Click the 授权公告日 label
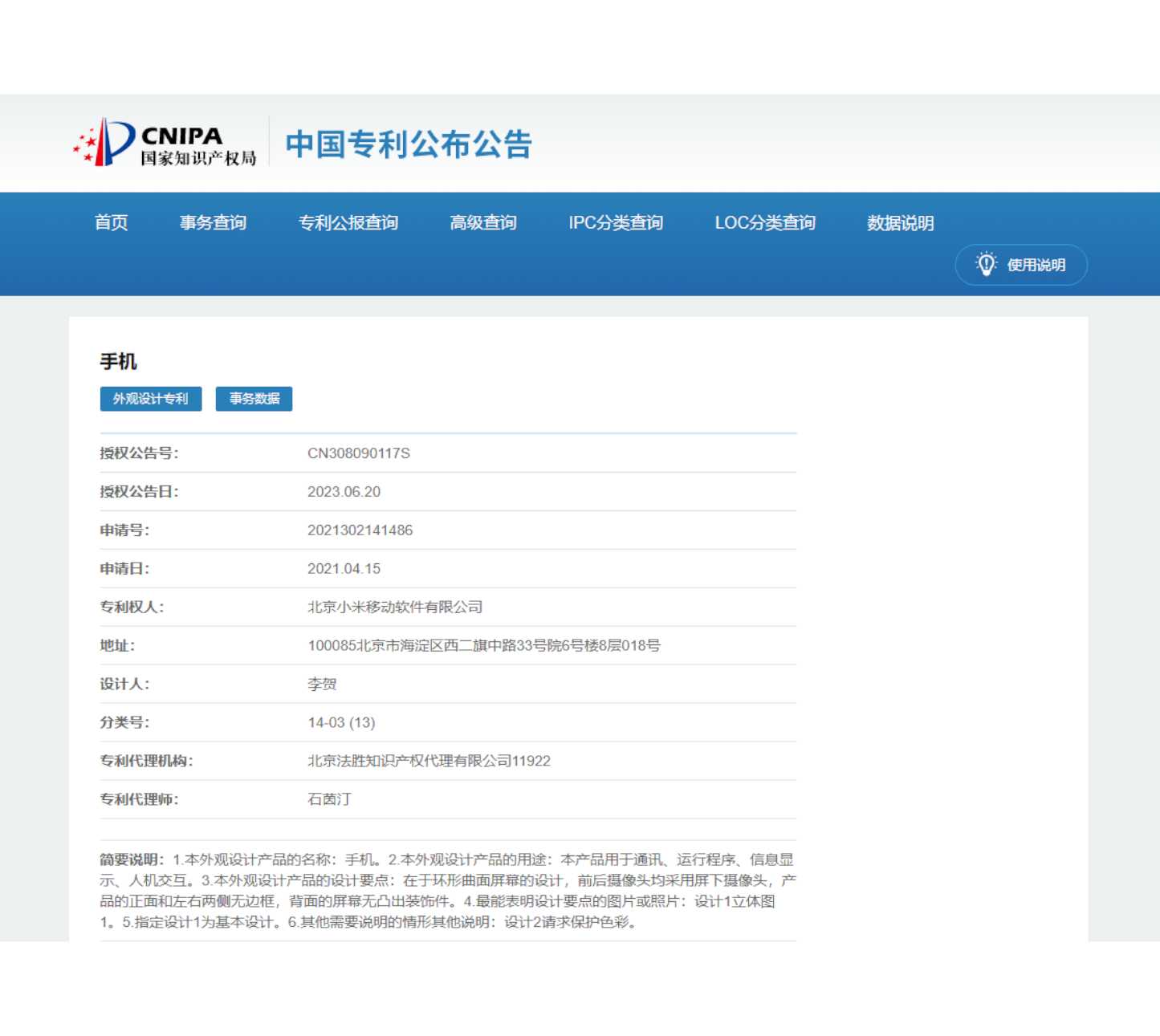 tap(139, 492)
